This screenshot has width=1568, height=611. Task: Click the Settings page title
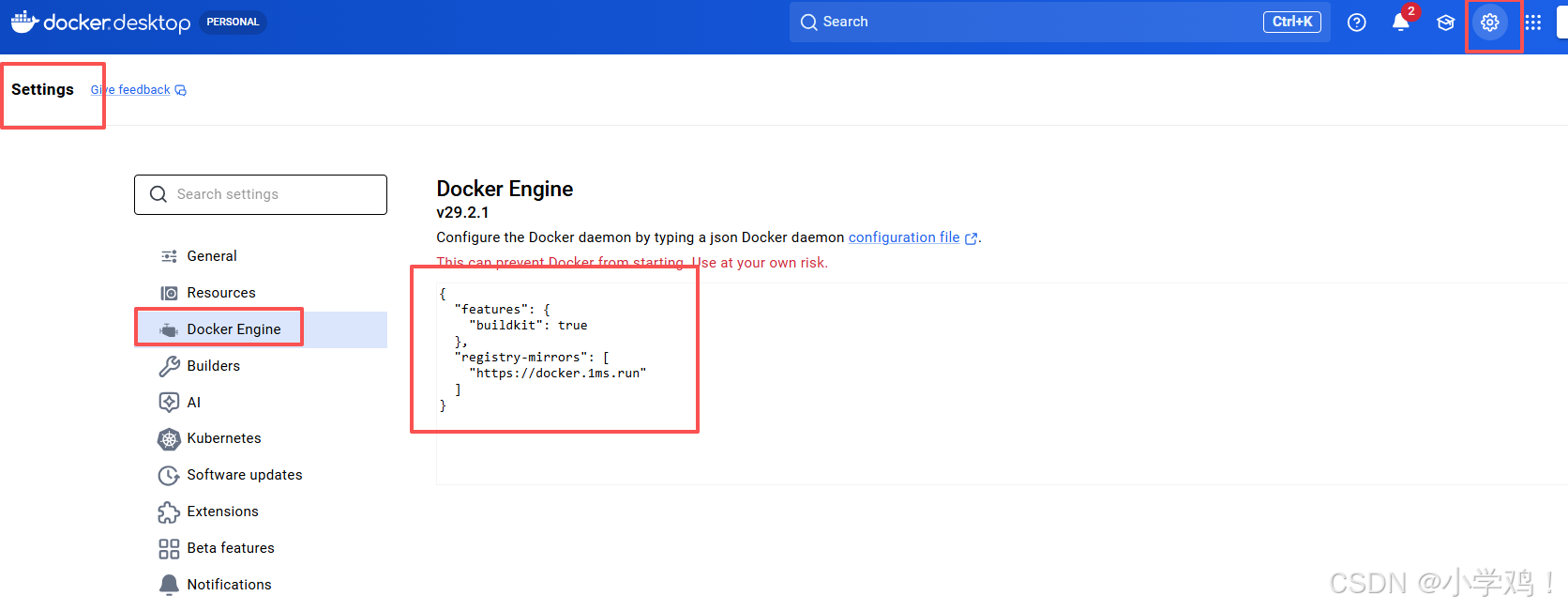[x=42, y=89]
